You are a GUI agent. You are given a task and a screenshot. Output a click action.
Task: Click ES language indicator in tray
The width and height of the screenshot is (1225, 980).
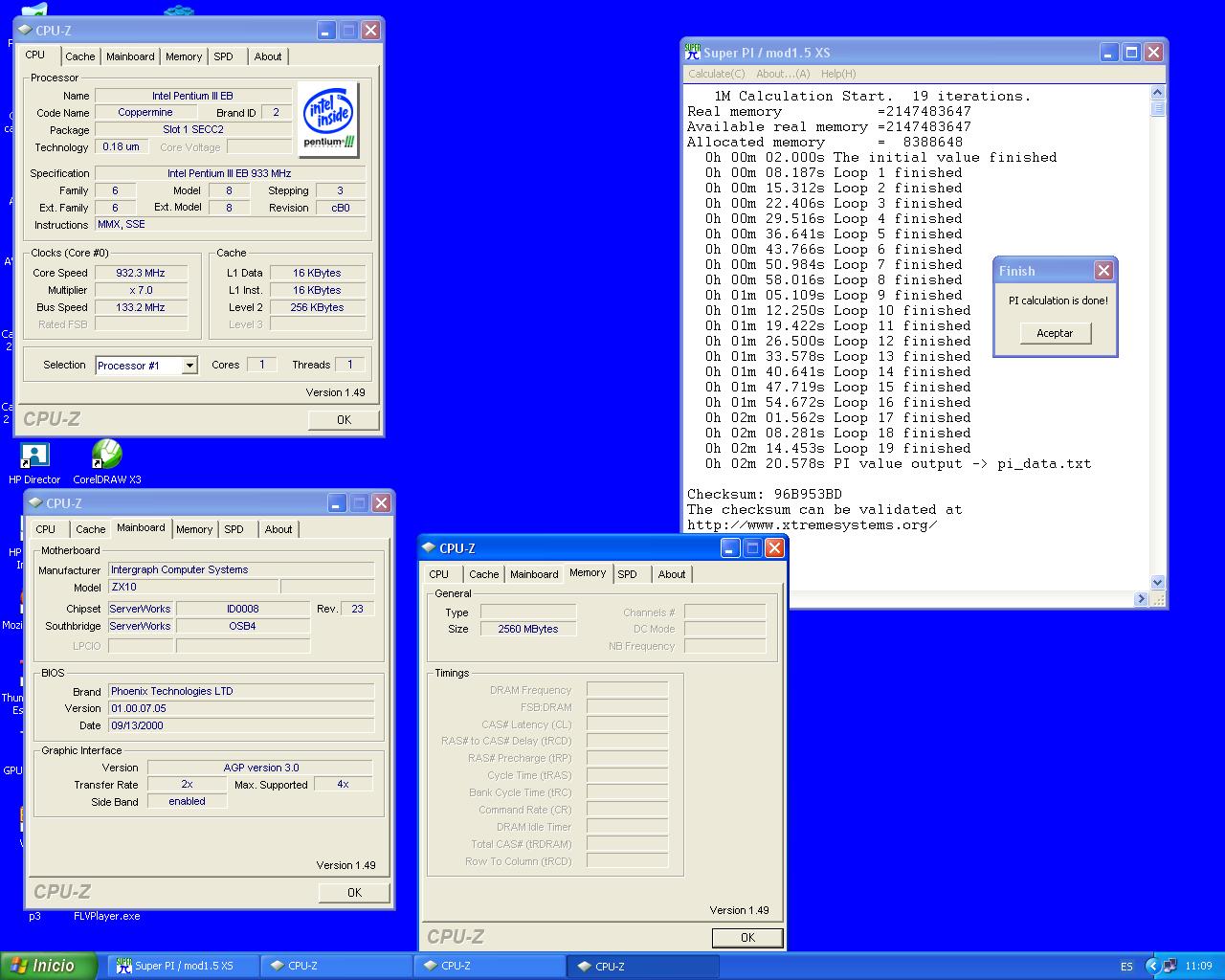coord(1126,967)
